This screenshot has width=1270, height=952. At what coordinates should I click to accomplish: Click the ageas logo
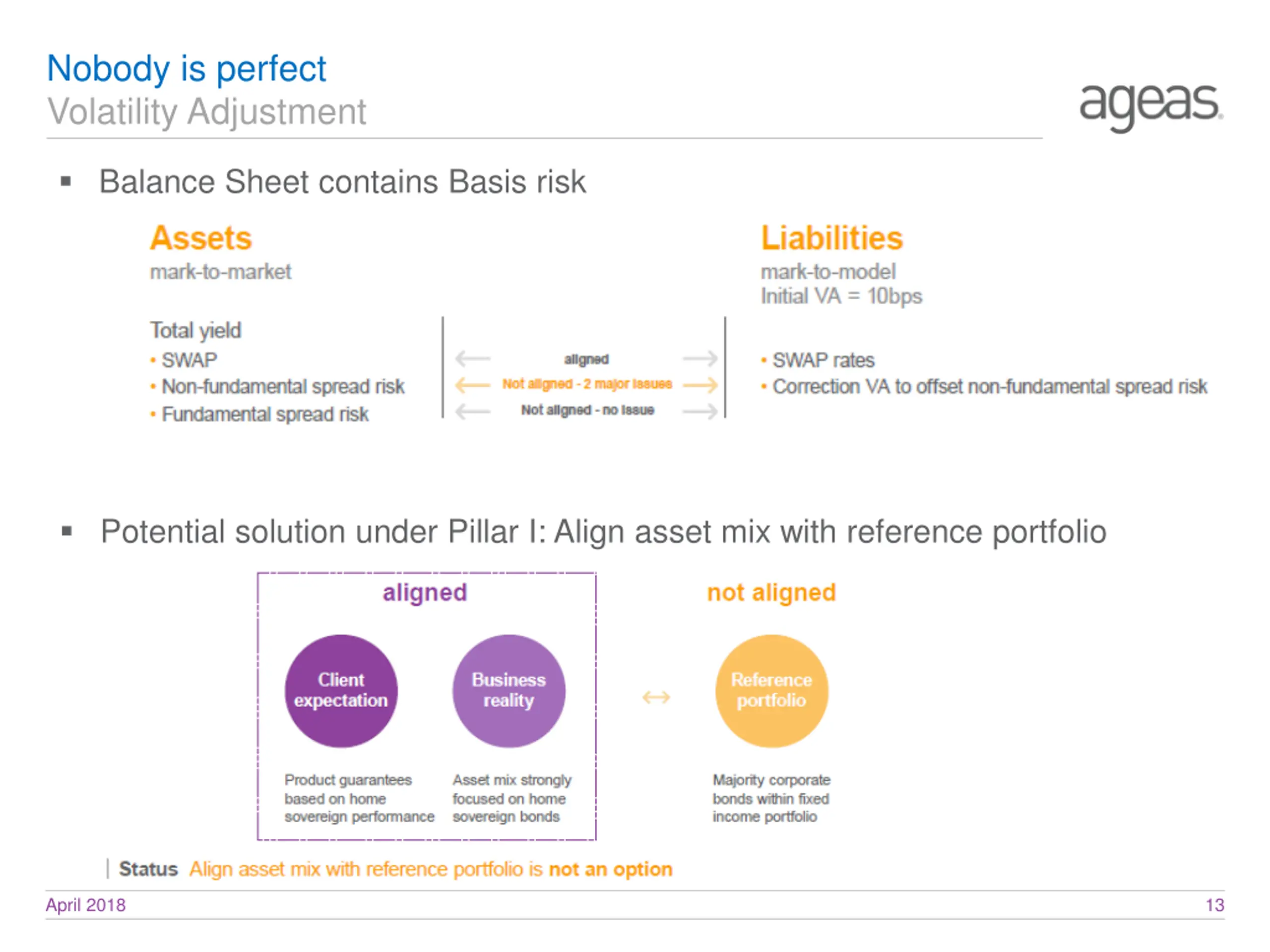coord(1150,107)
